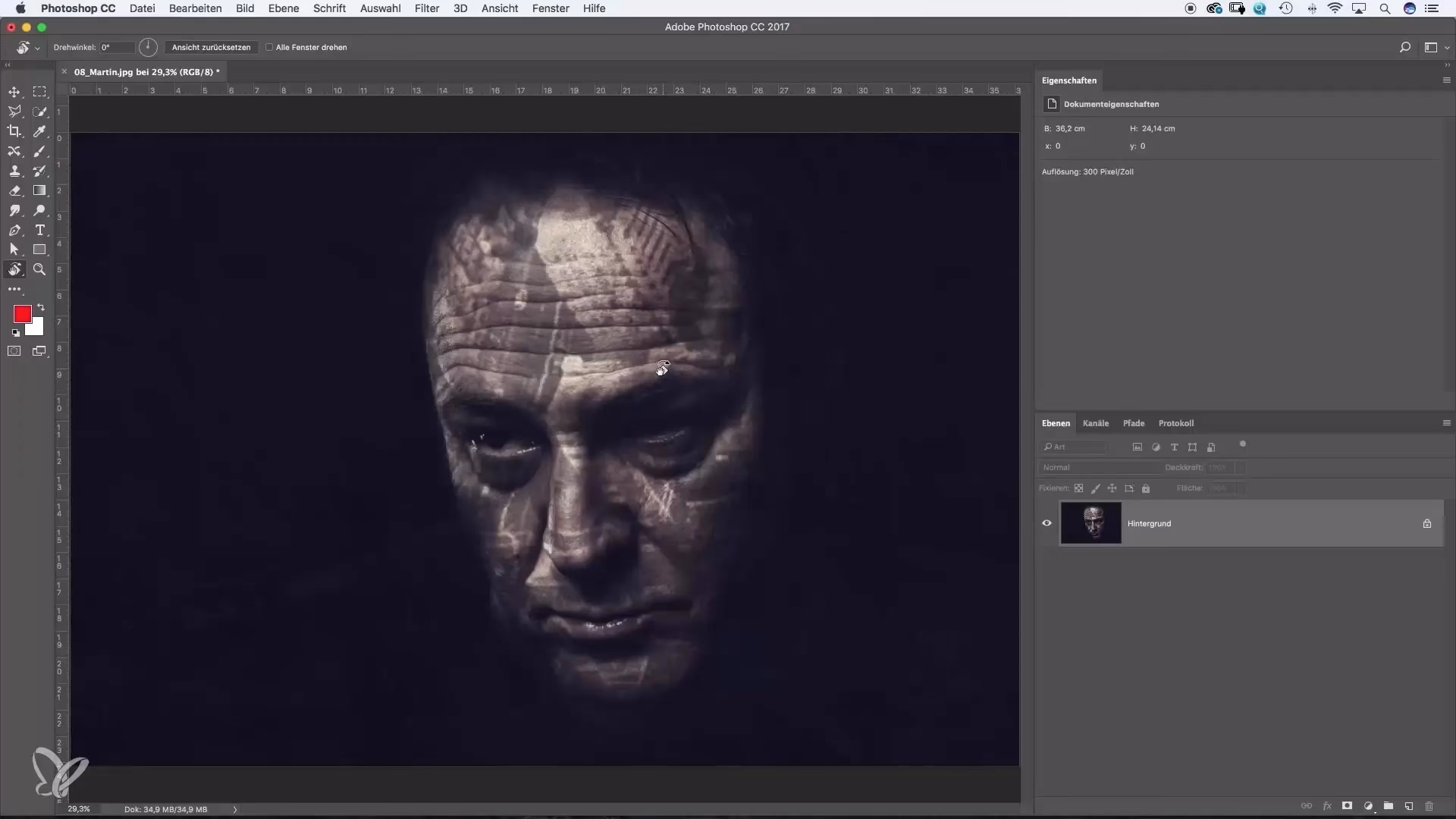This screenshot has height=819, width=1456.
Task: Add a layer mask from the Layers panel
Action: (x=1348, y=806)
